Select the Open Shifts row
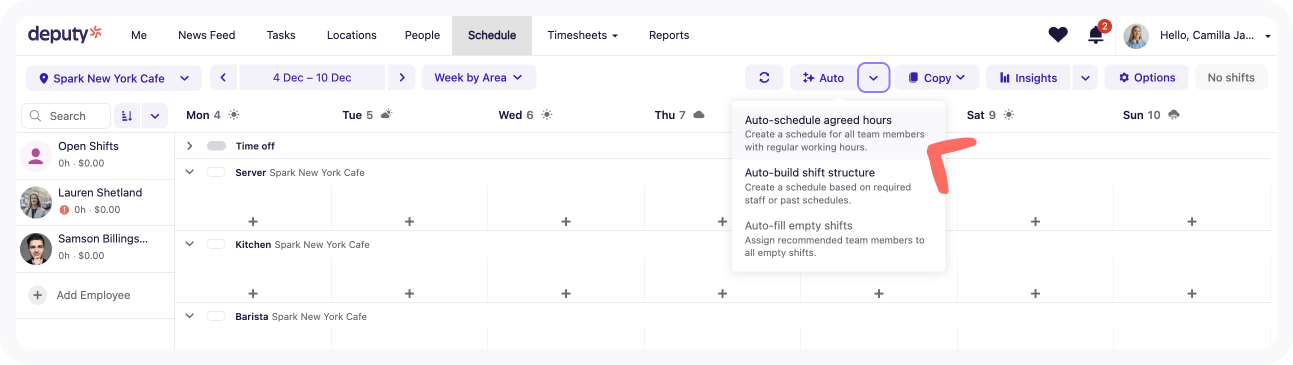This screenshot has width=1293, height=365. coord(95,155)
